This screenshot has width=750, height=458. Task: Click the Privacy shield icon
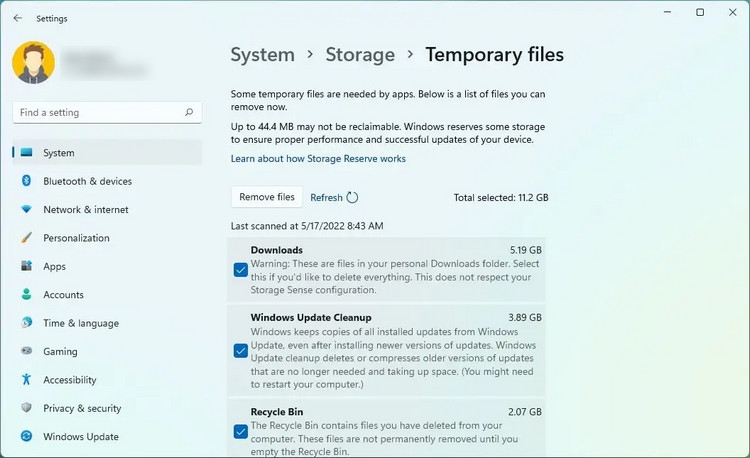(27, 408)
